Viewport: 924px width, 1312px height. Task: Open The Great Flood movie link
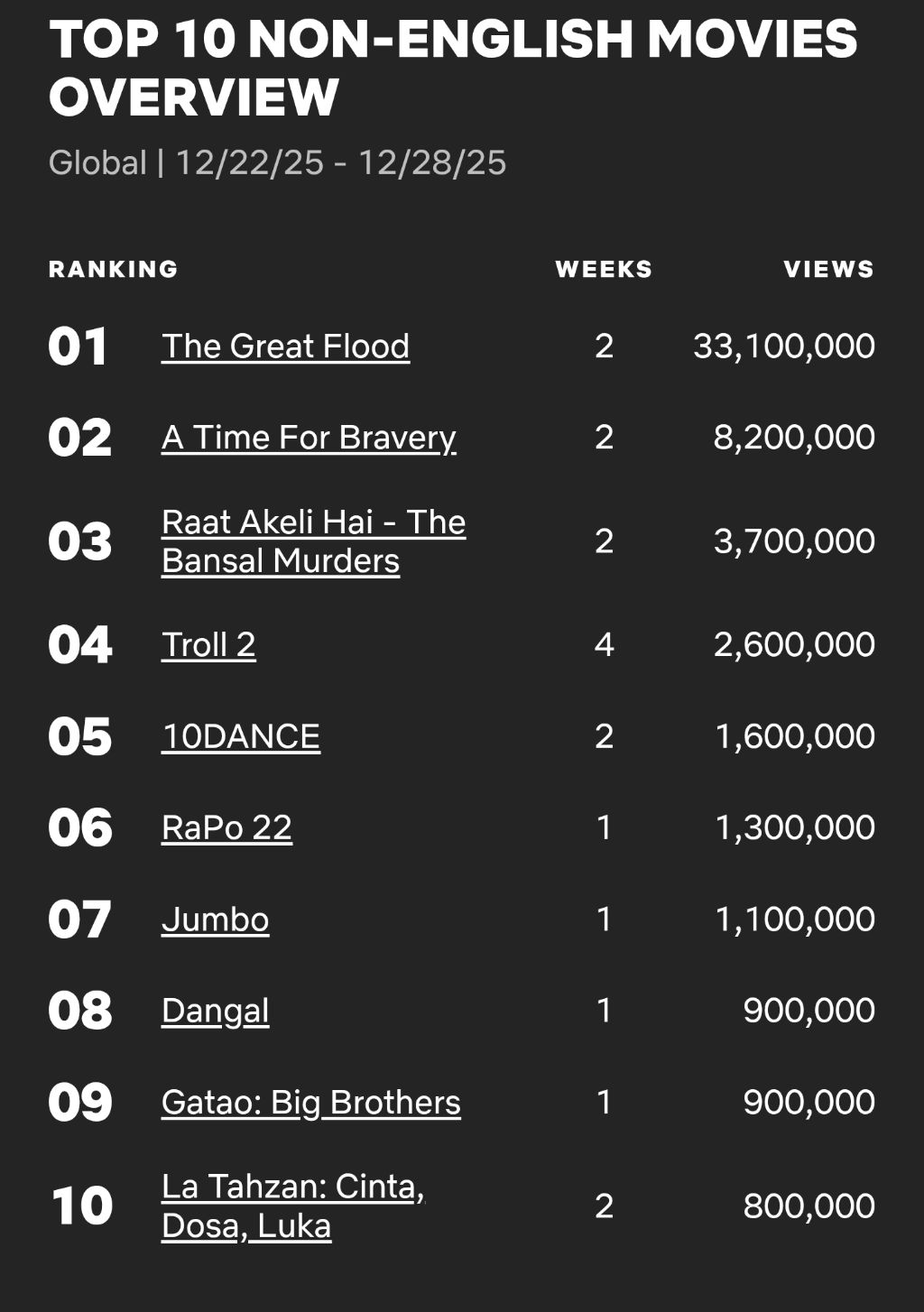(x=285, y=346)
